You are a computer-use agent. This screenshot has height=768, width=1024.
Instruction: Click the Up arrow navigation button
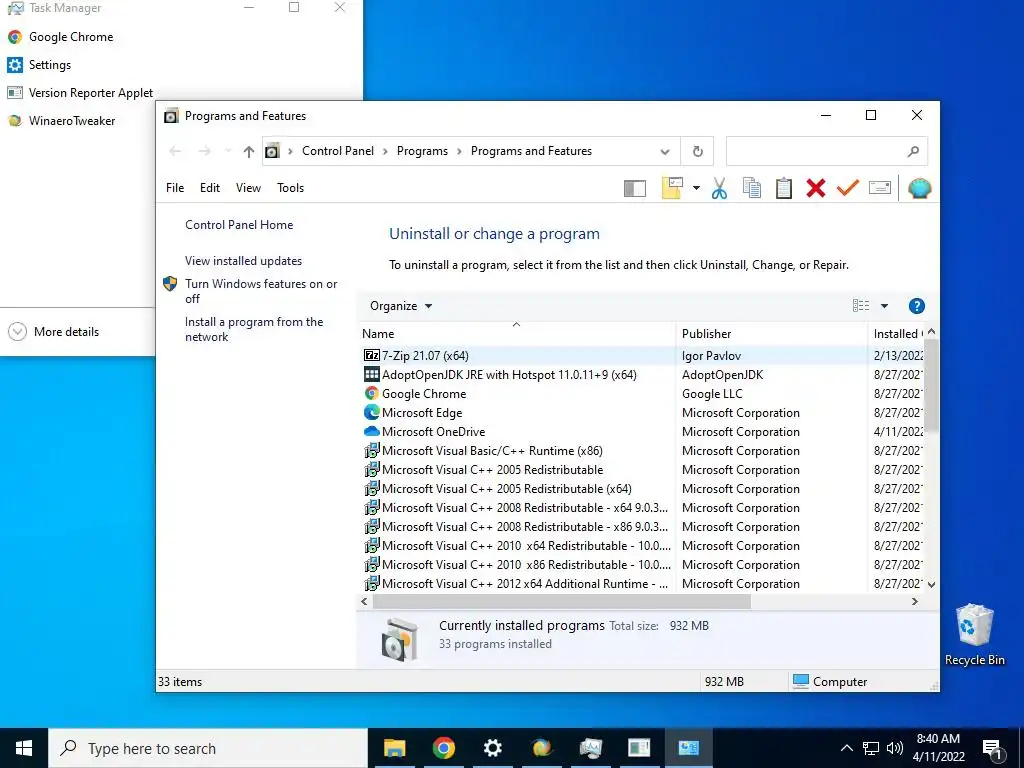pyautogui.click(x=248, y=152)
